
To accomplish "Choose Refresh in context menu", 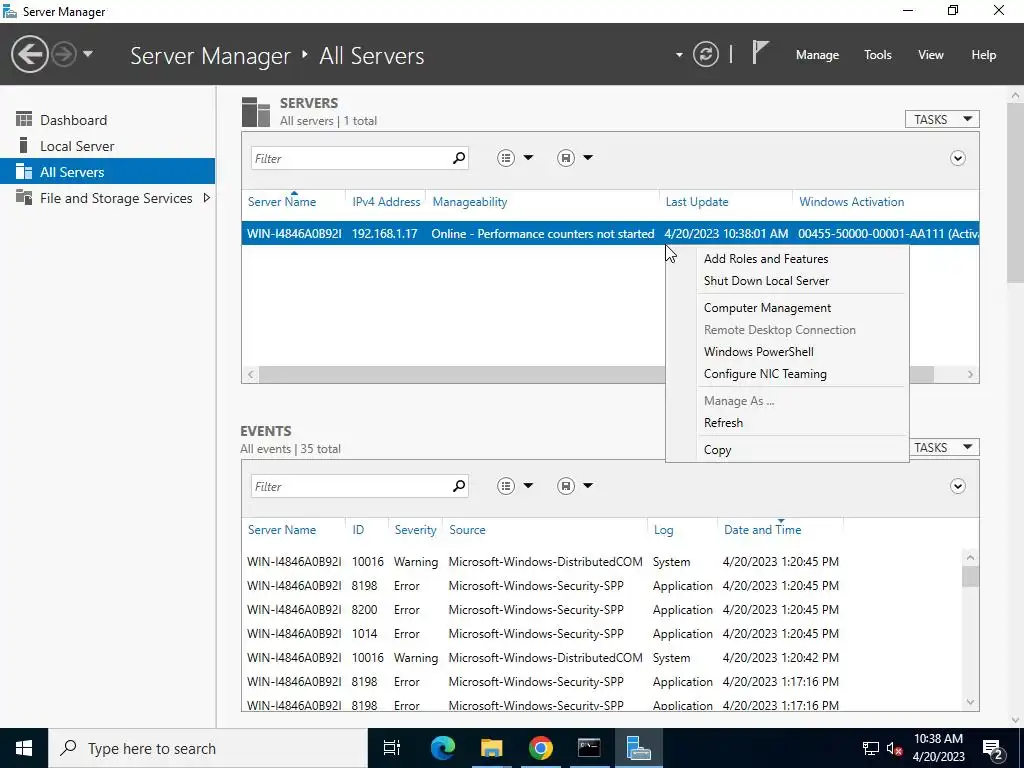I will click(723, 423).
